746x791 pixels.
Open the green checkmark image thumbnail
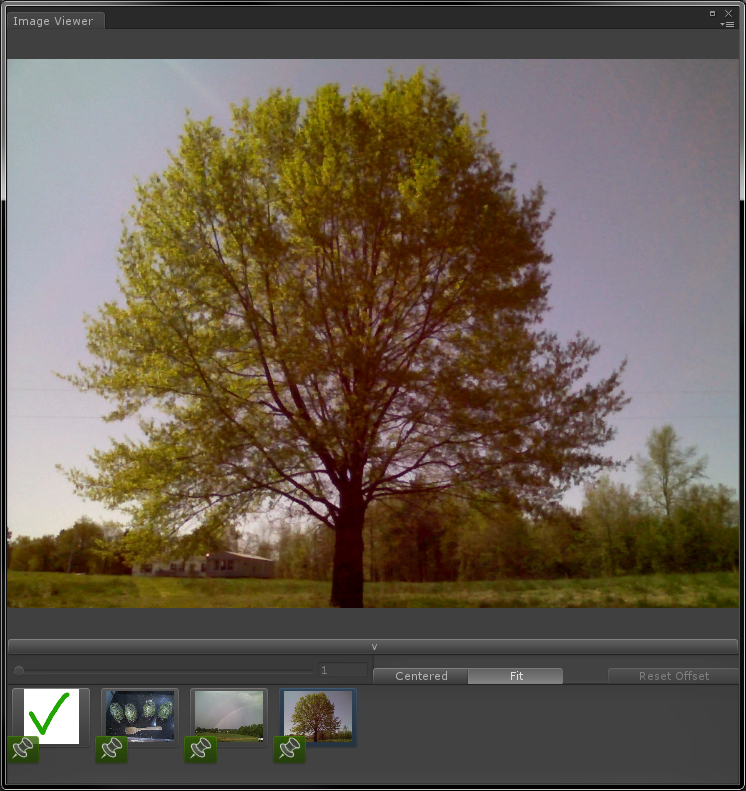tap(52, 714)
